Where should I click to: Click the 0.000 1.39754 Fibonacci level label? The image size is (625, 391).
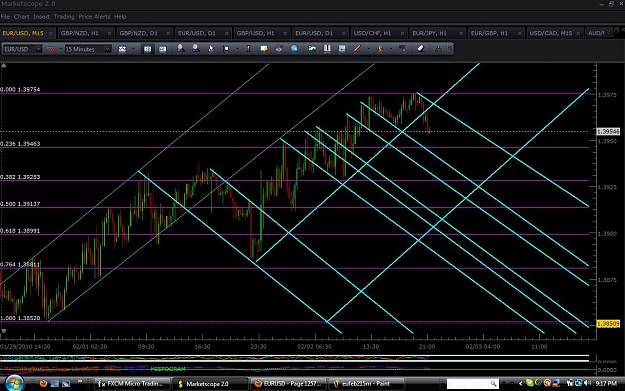pos(20,90)
